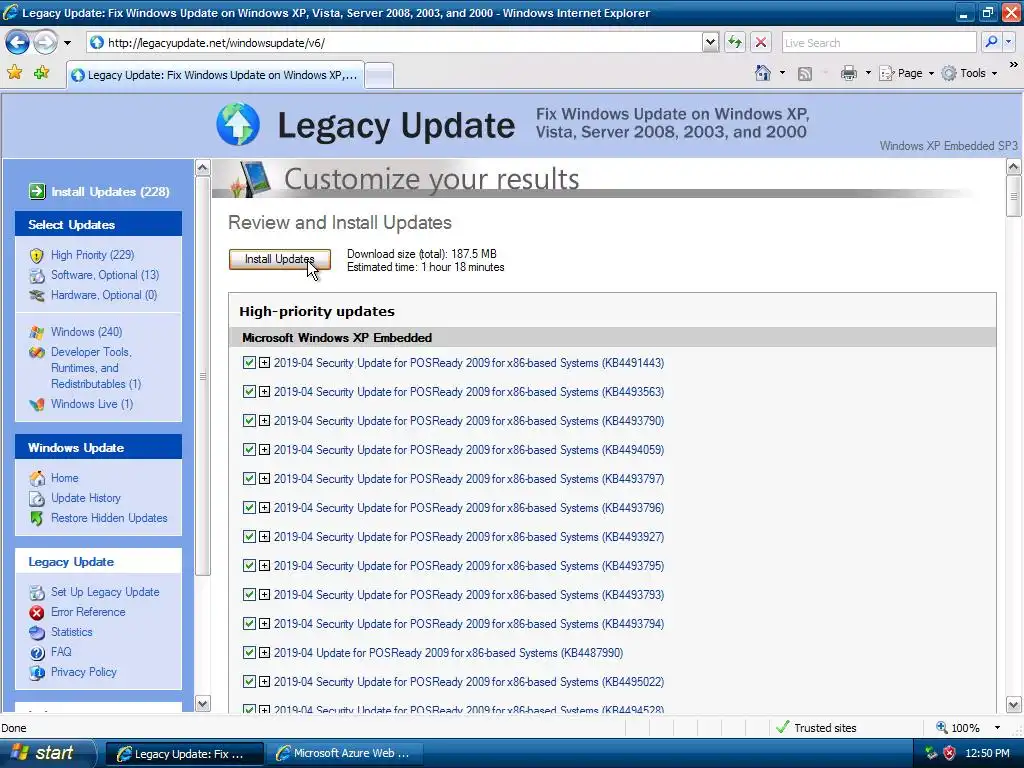Screen dimensions: 1024x768
Task: Open the Statistics link
Action: point(72,632)
